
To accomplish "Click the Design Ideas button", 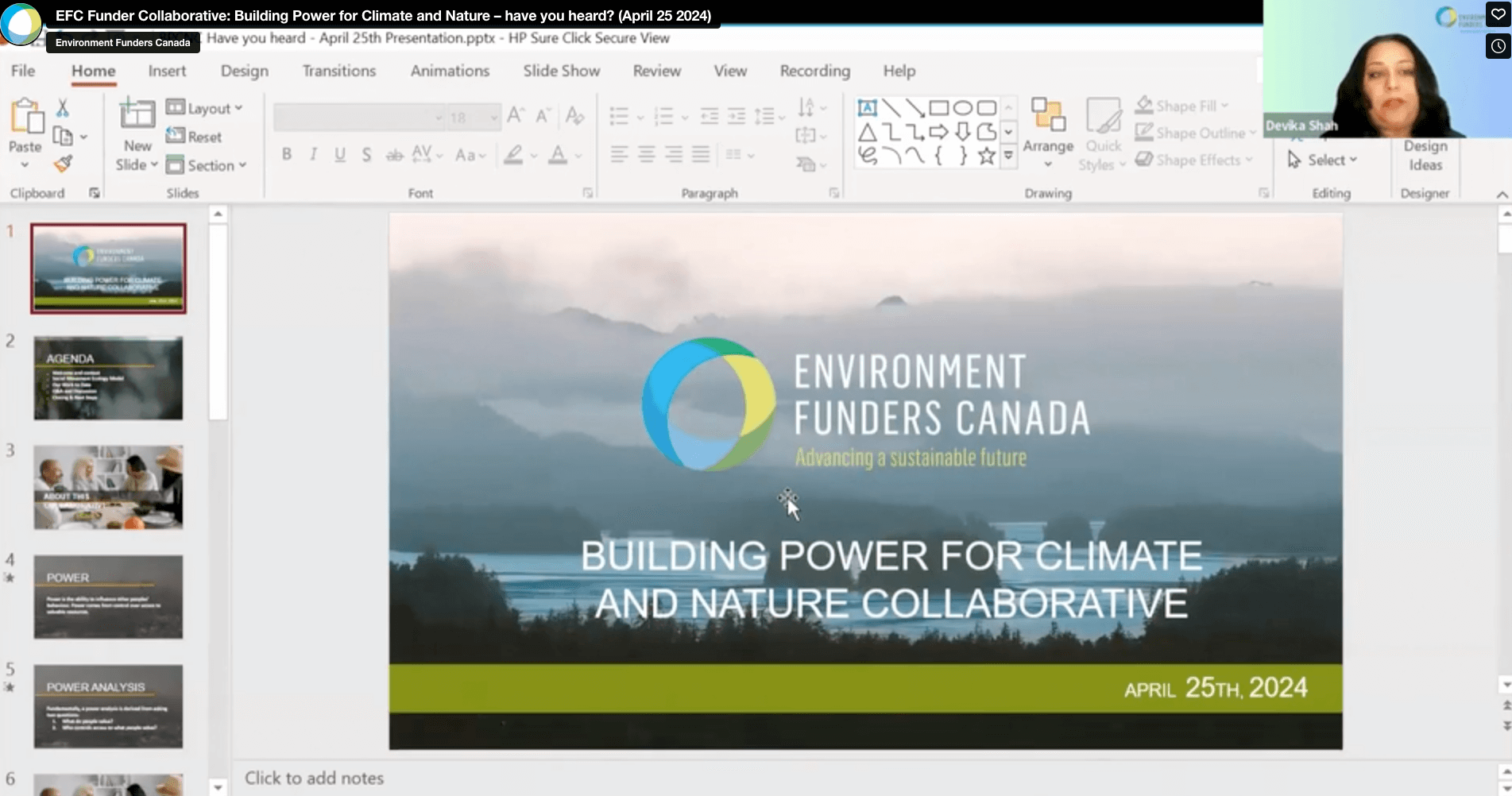I will pyautogui.click(x=1425, y=155).
